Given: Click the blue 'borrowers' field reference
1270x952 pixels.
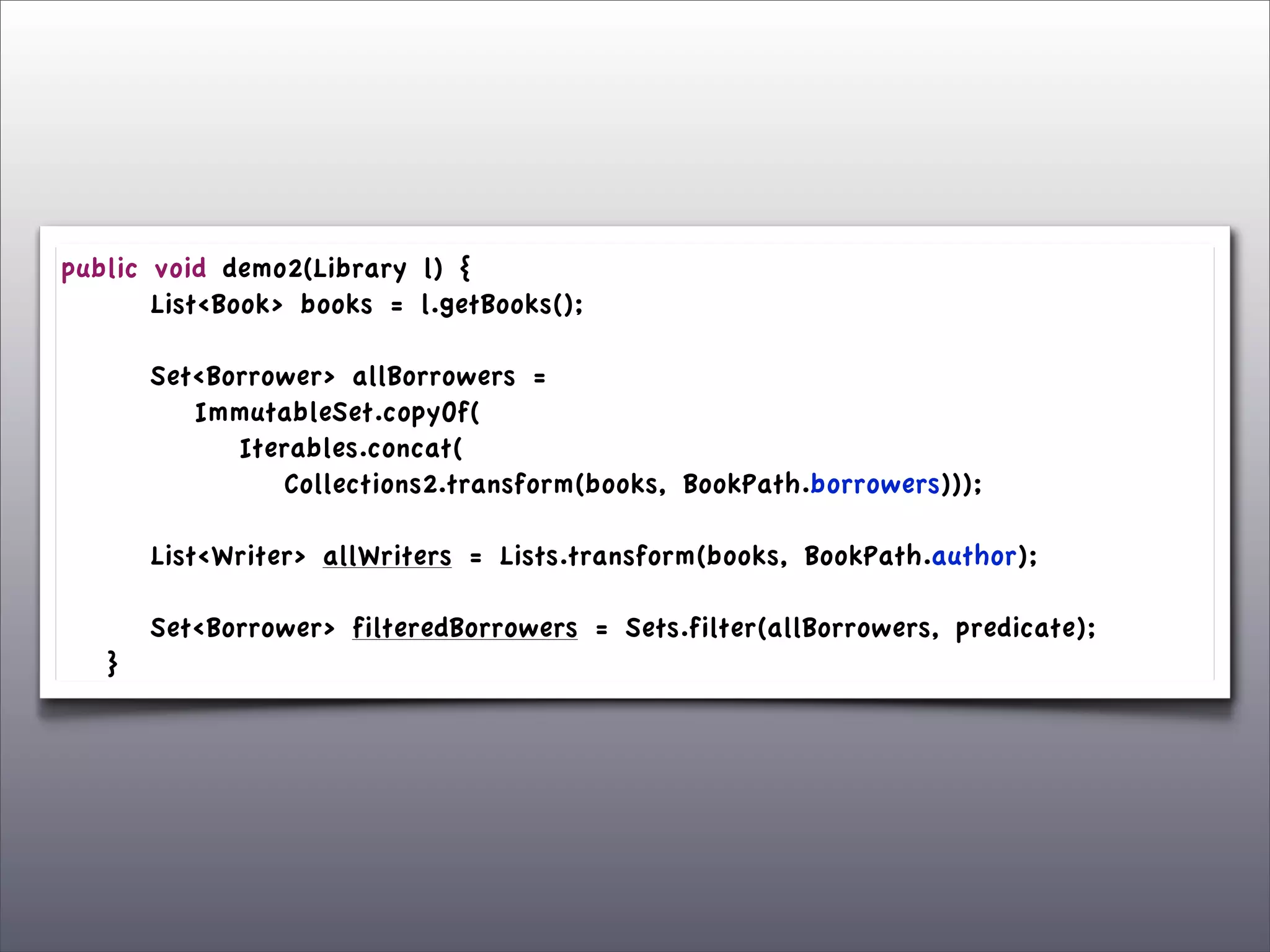Looking at the screenshot, I should (875, 484).
